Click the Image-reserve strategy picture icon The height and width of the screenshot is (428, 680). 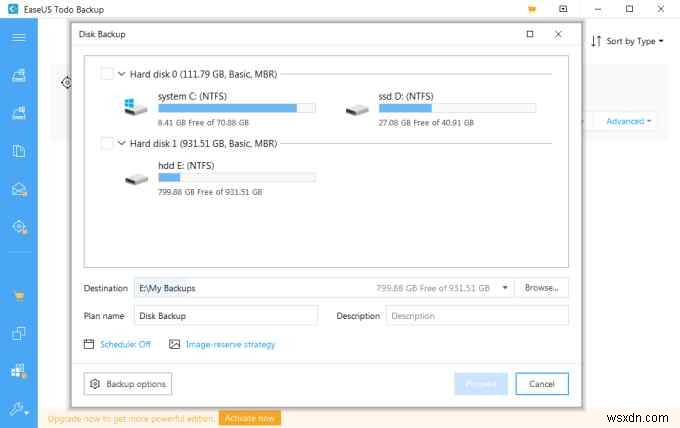[x=174, y=344]
